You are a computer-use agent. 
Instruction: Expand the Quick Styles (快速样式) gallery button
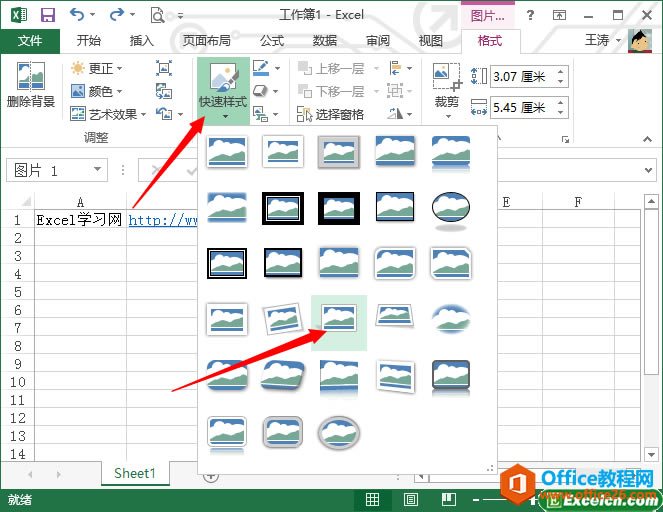click(223, 90)
